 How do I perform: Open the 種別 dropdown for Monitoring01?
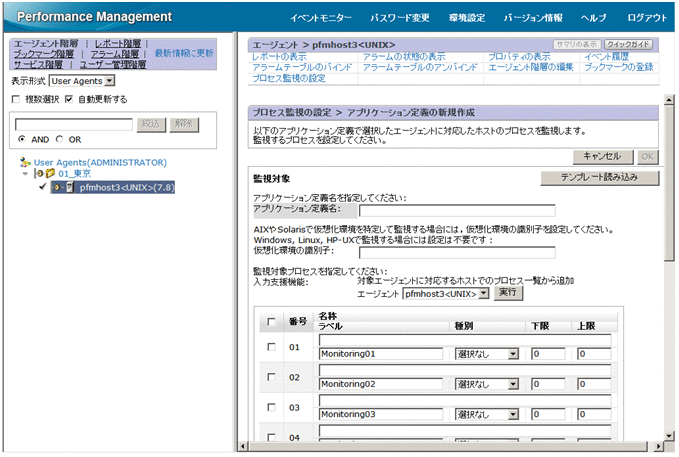tap(487, 354)
